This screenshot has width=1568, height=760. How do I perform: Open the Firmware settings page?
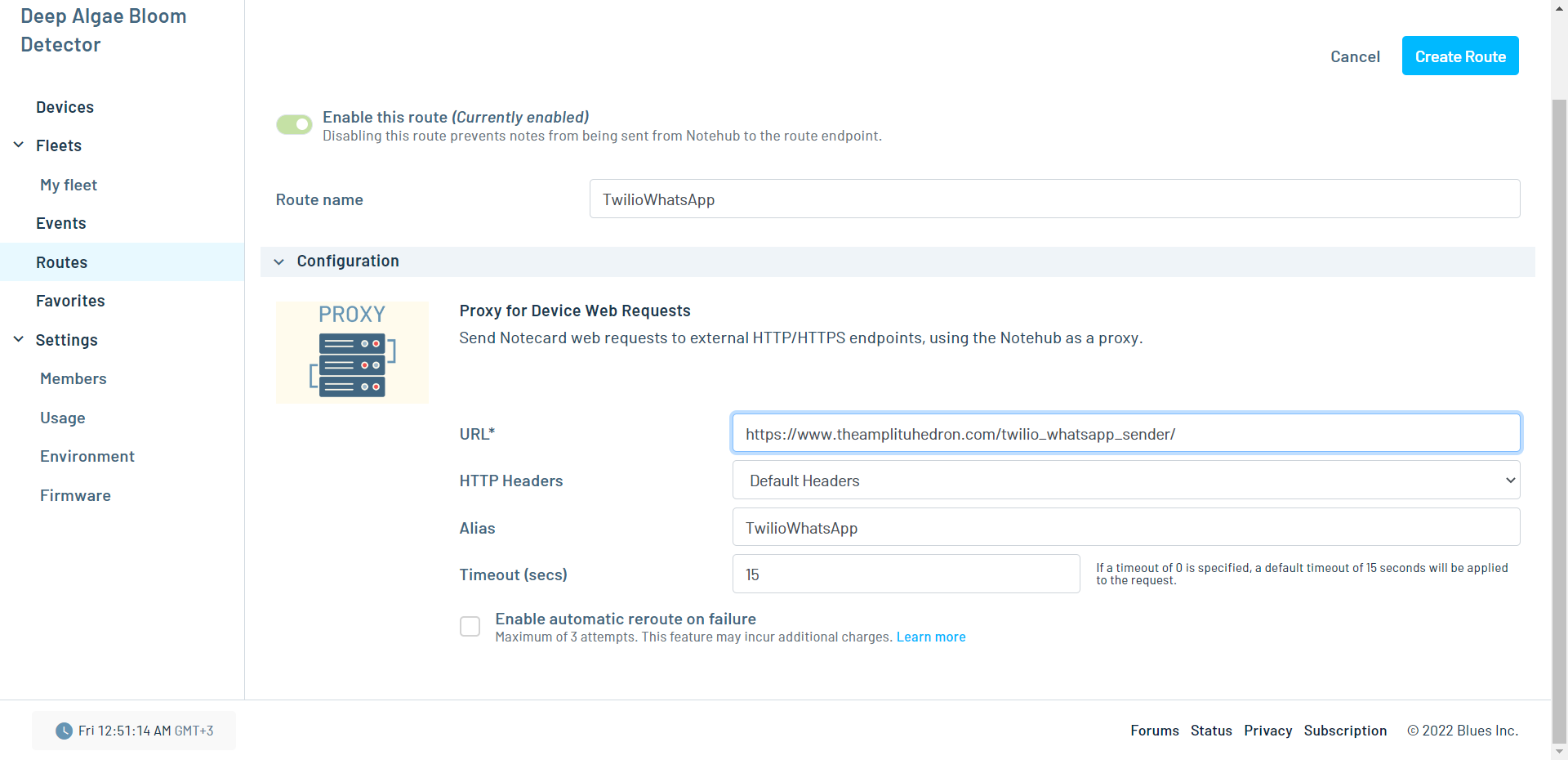click(75, 495)
